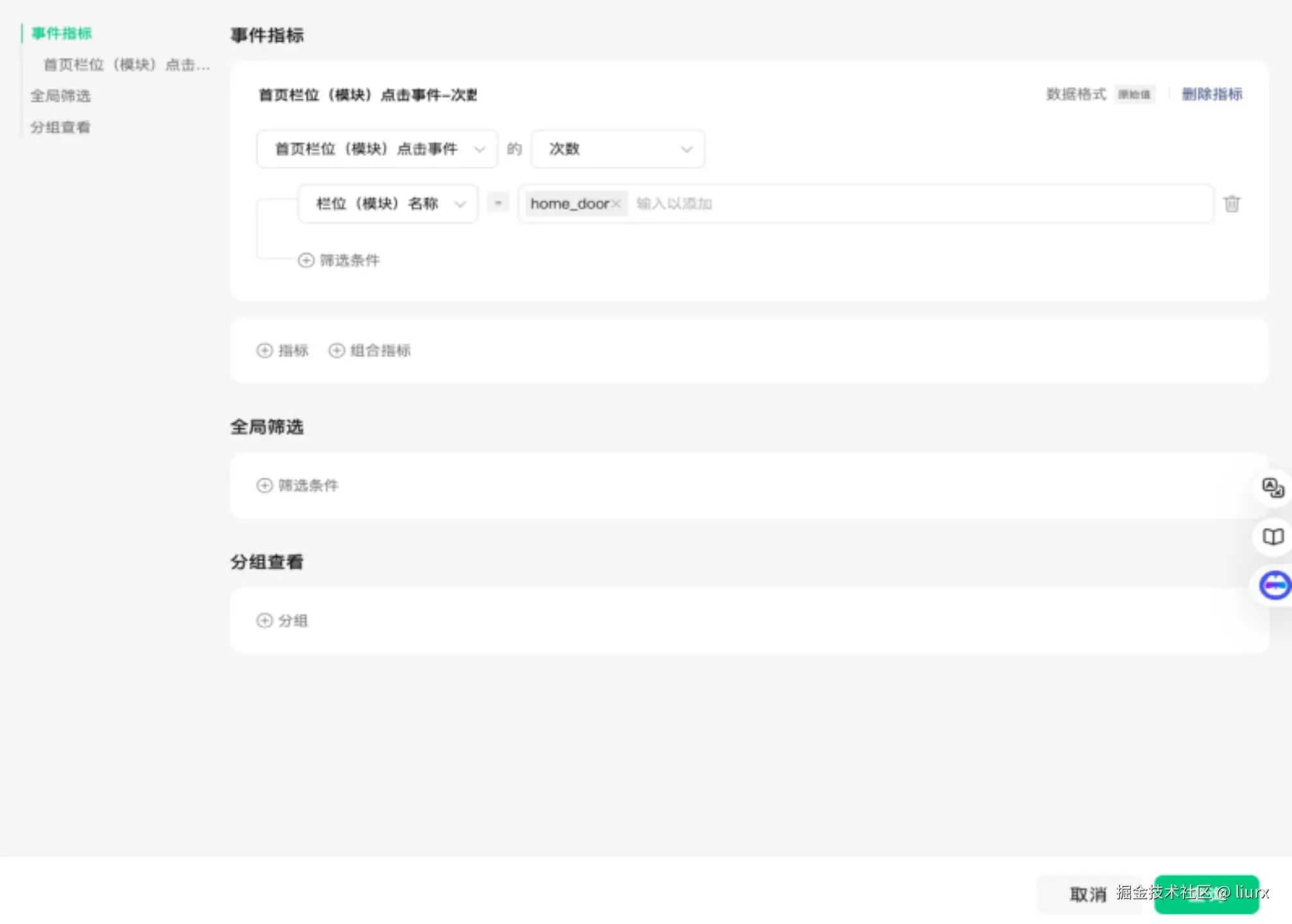Add 筛选条件 under 全局筛选 section

pyautogui.click(x=298, y=486)
